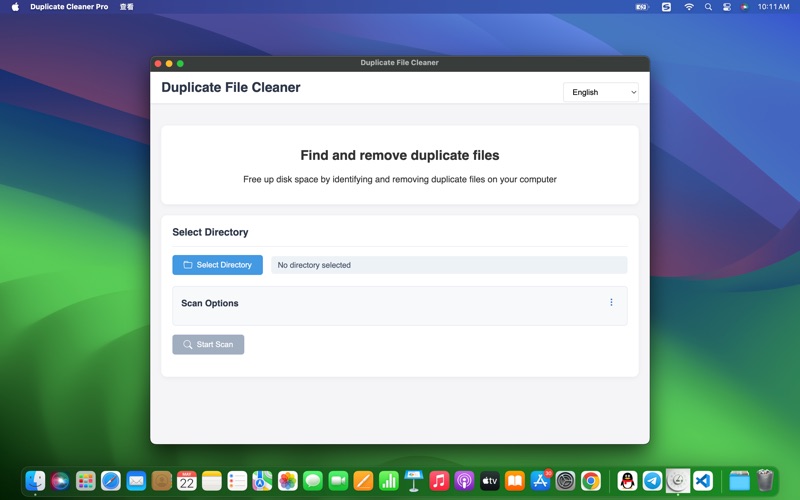The width and height of the screenshot is (800, 500).
Task: Open the Apple menu
Action: 15,7
